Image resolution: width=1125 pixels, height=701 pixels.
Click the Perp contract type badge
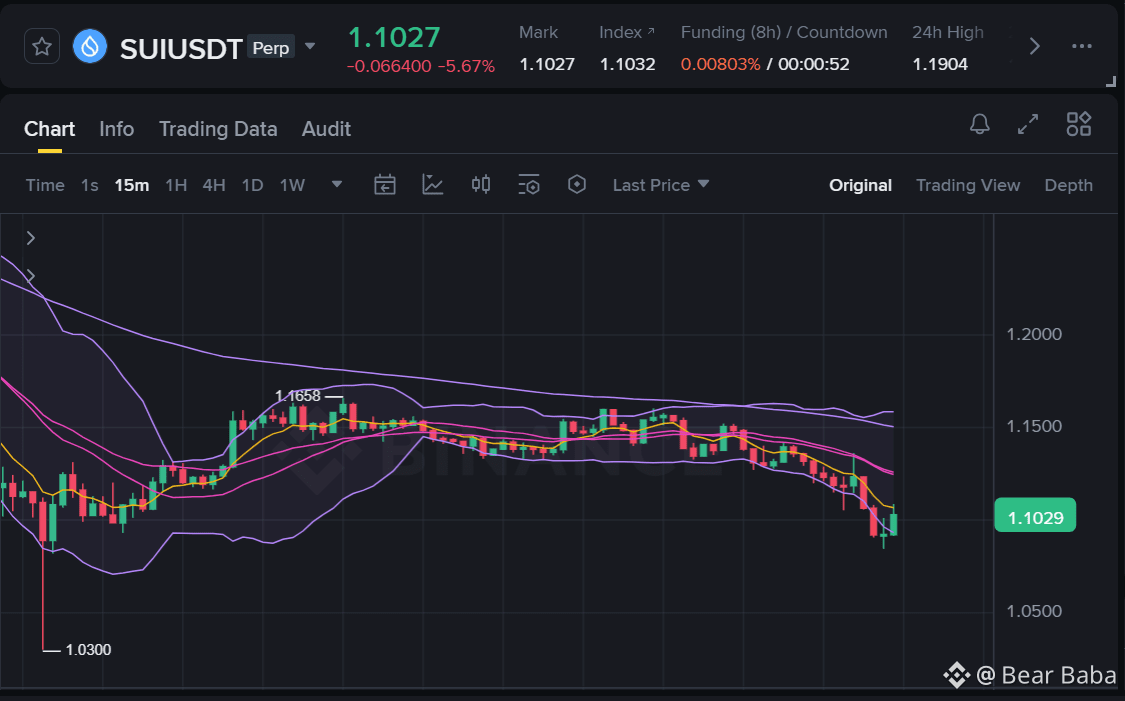(x=271, y=47)
